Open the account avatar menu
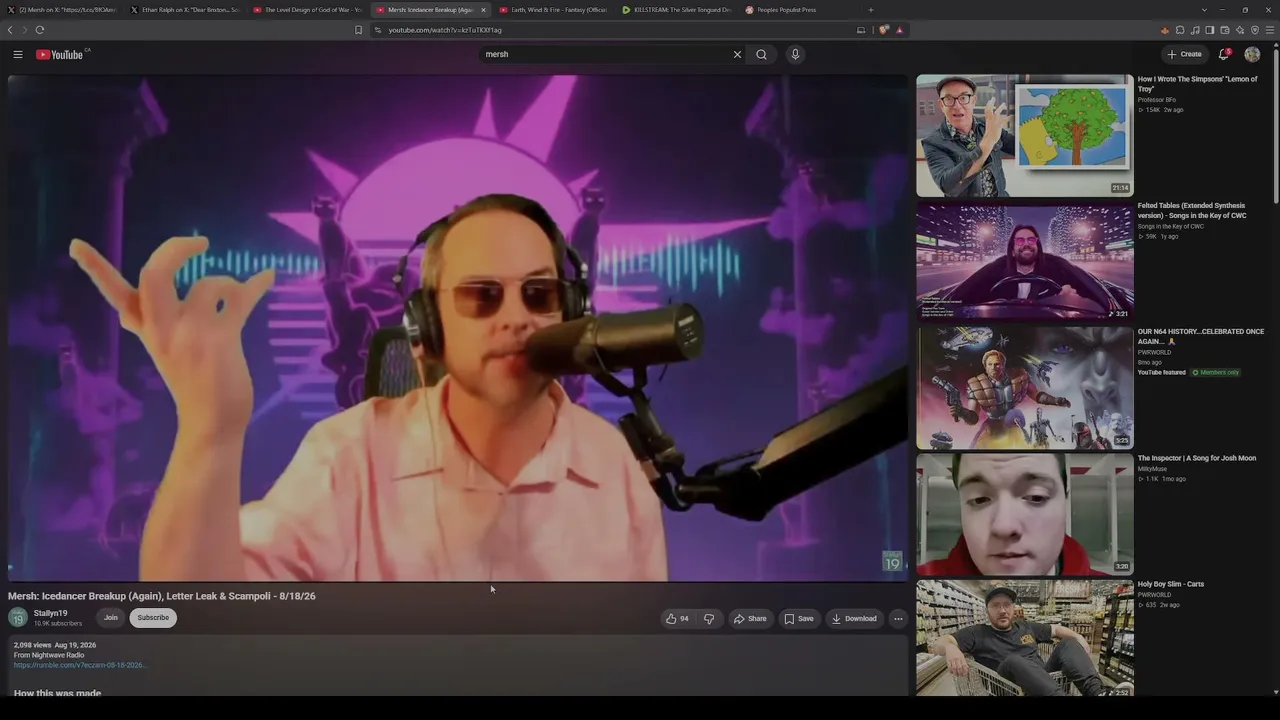 pyautogui.click(x=1252, y=54)
